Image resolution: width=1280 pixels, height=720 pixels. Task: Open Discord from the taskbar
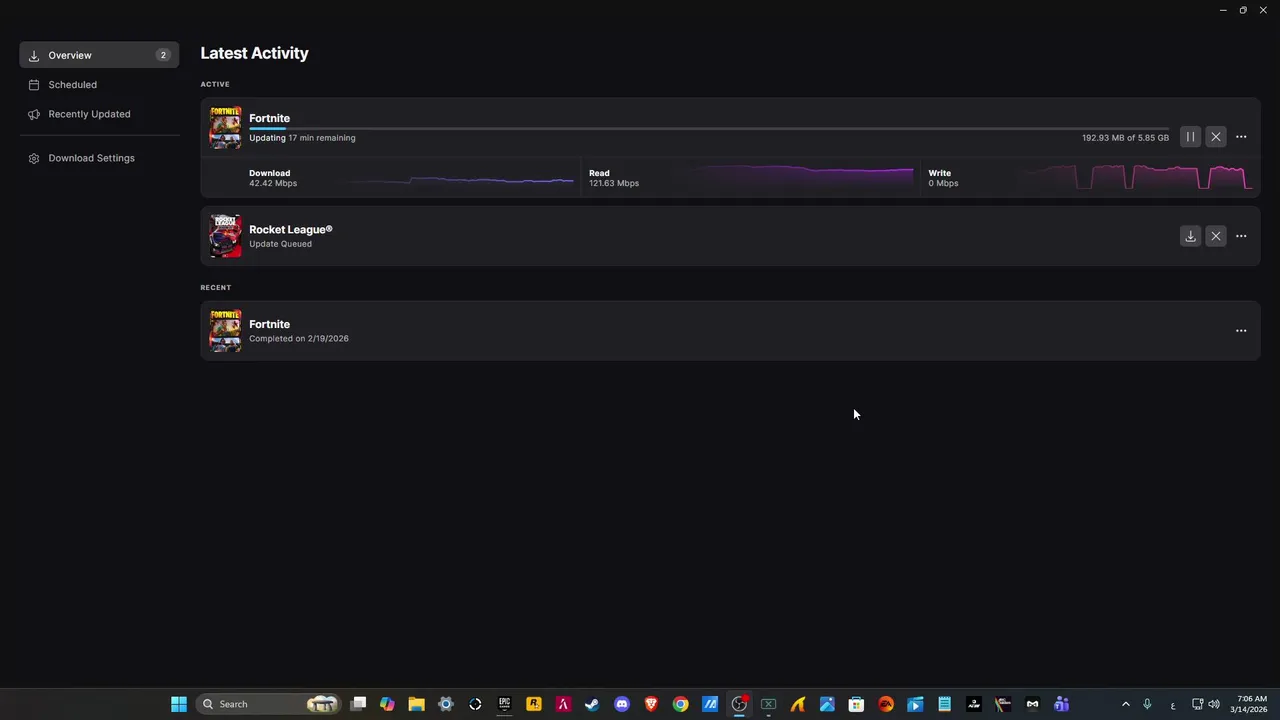coord(622,704)
